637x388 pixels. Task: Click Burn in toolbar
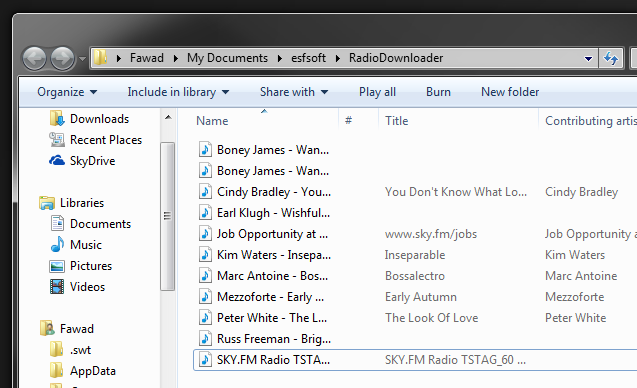click(438, 92)
